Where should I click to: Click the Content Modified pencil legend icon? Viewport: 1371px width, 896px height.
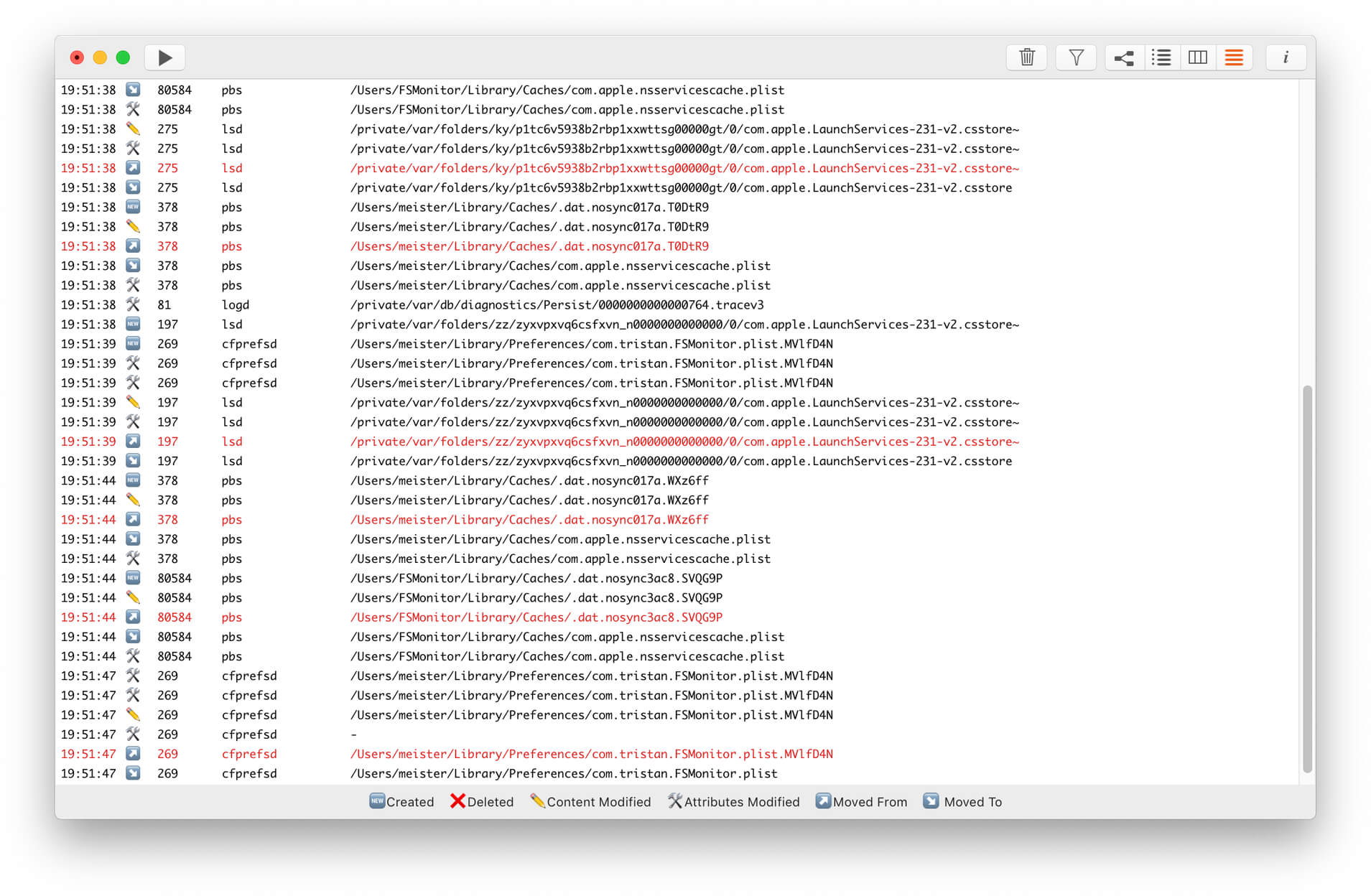click(537, 801)
